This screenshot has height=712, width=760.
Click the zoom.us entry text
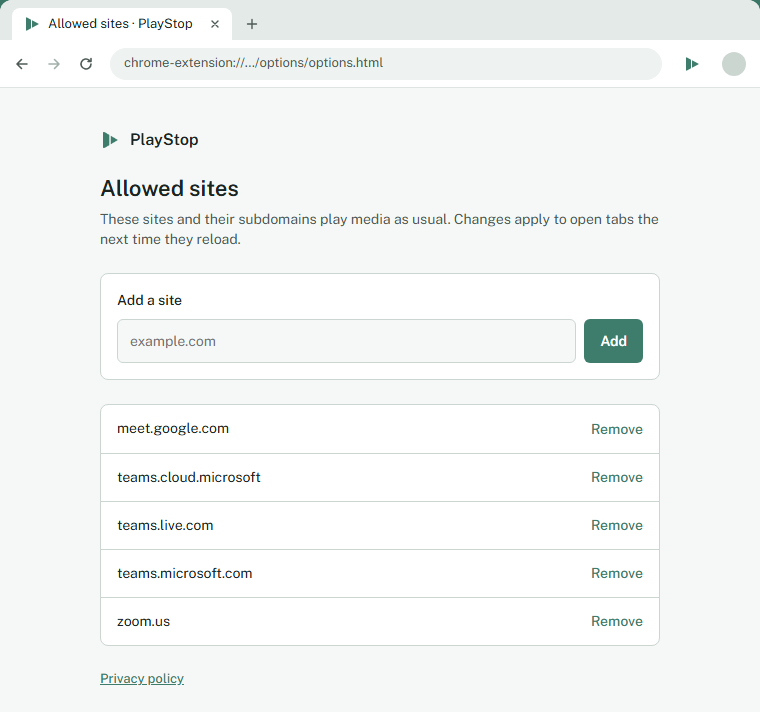[x=143, y=621]
